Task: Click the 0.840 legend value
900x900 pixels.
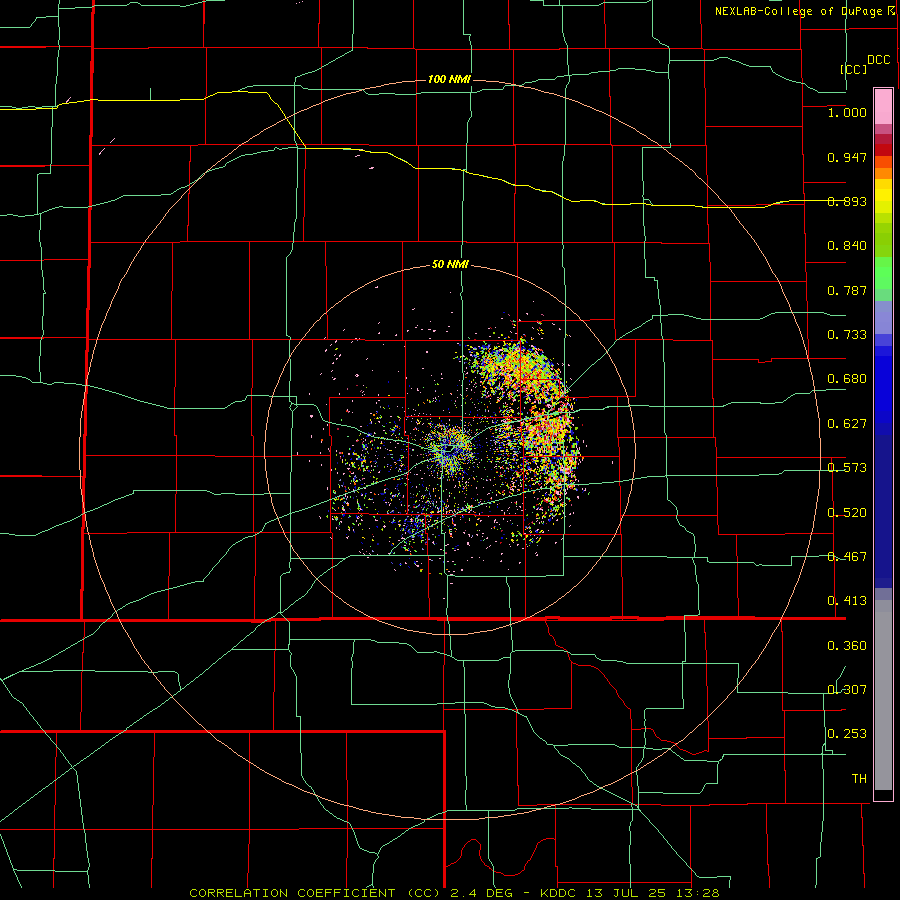Action: [847, 246]
